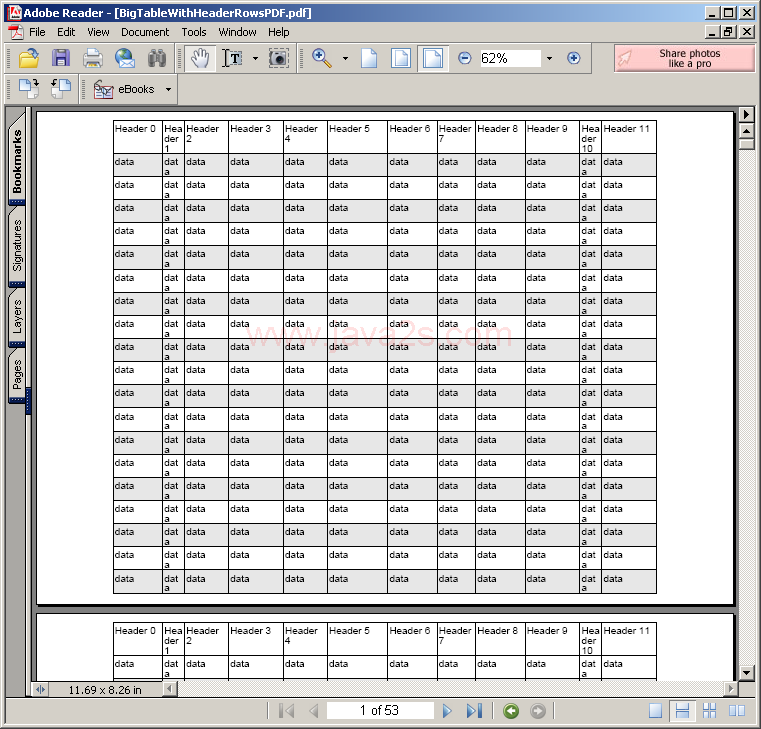Switch to Single Page layout

(655, 711)
